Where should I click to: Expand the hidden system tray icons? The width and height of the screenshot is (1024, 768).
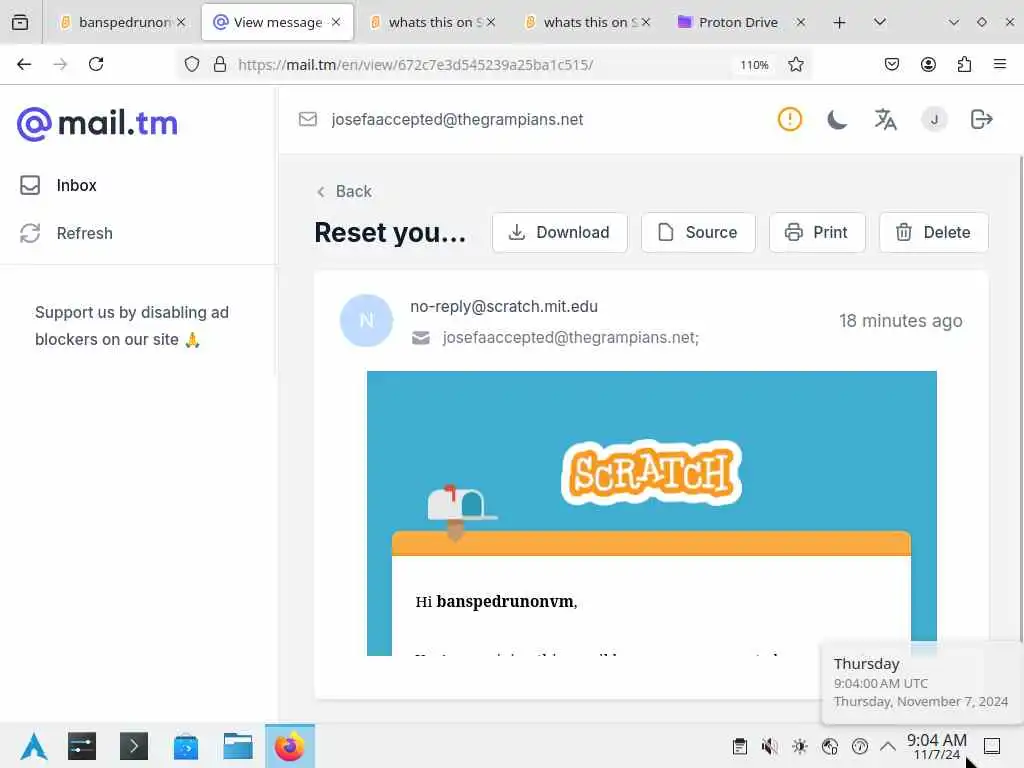[888, 746]
